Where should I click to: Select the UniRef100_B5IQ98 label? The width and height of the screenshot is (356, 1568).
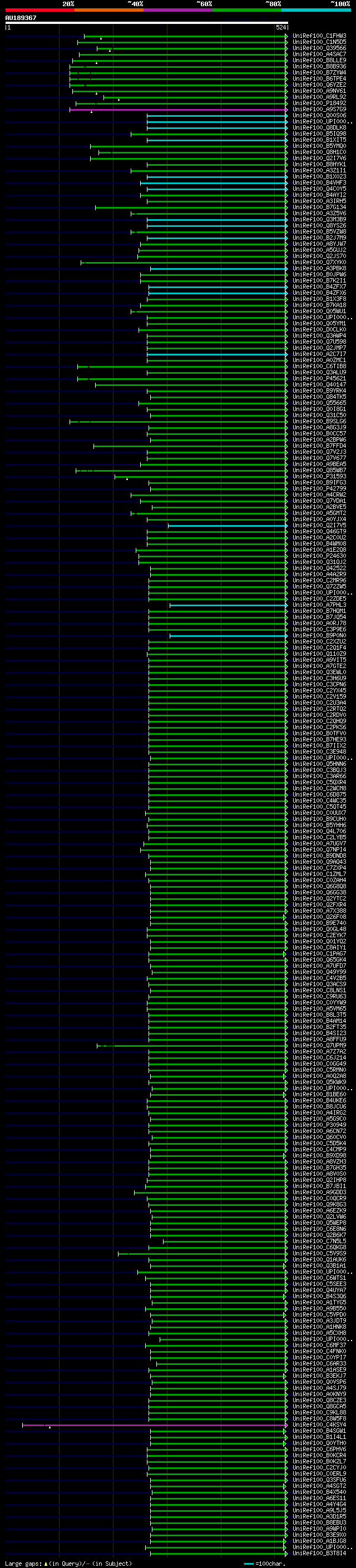click(319, 134)
